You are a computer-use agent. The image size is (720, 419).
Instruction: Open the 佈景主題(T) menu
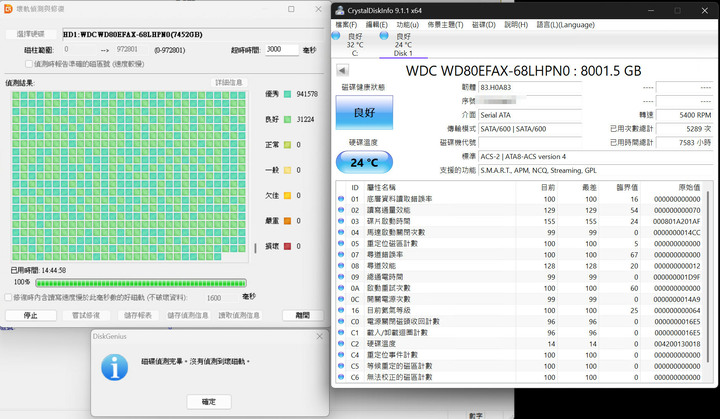click(445, 24)
